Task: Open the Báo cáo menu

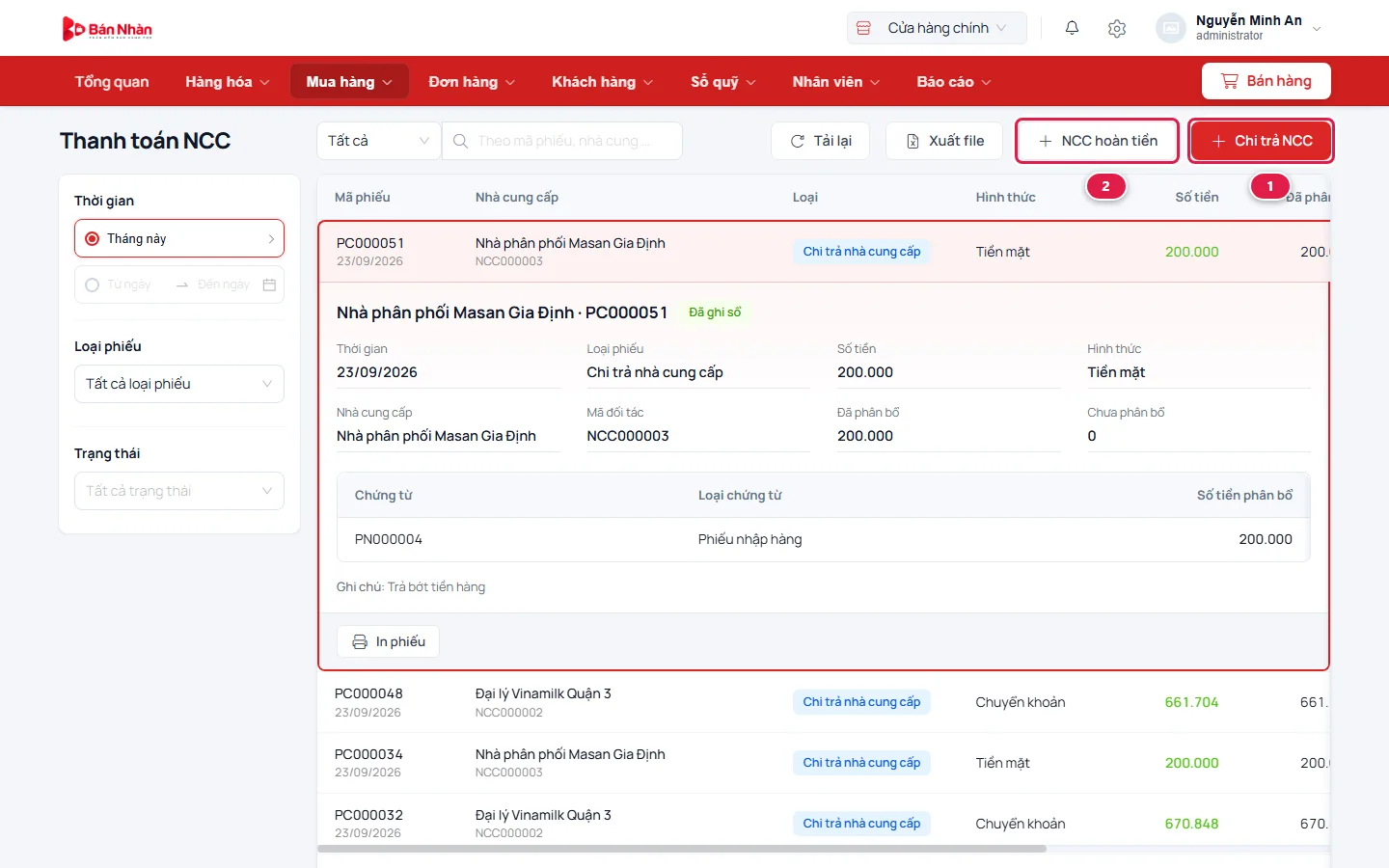Action: click(x=954, y=82)
